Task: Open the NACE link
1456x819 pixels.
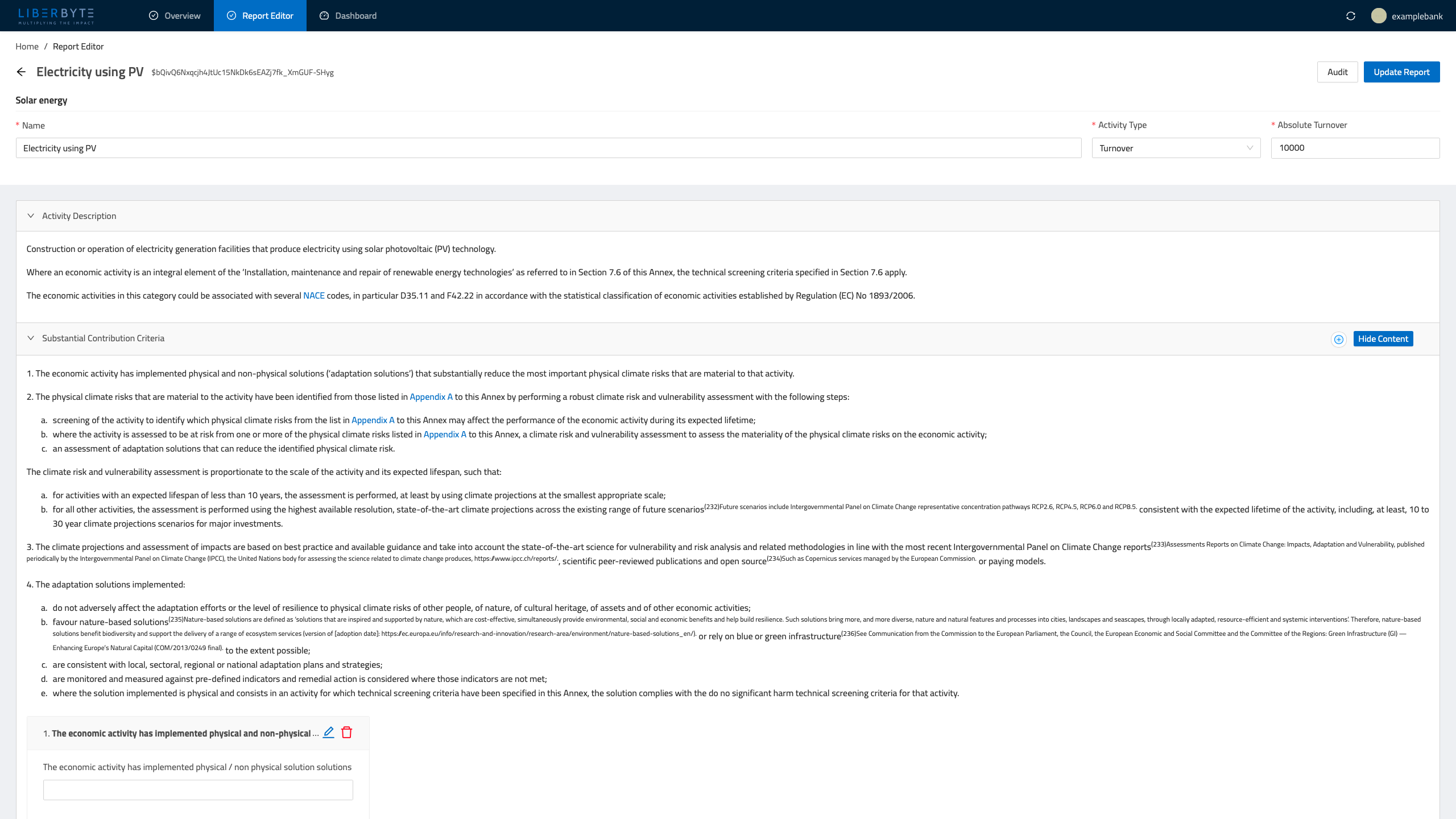Action: coord(313,296)
